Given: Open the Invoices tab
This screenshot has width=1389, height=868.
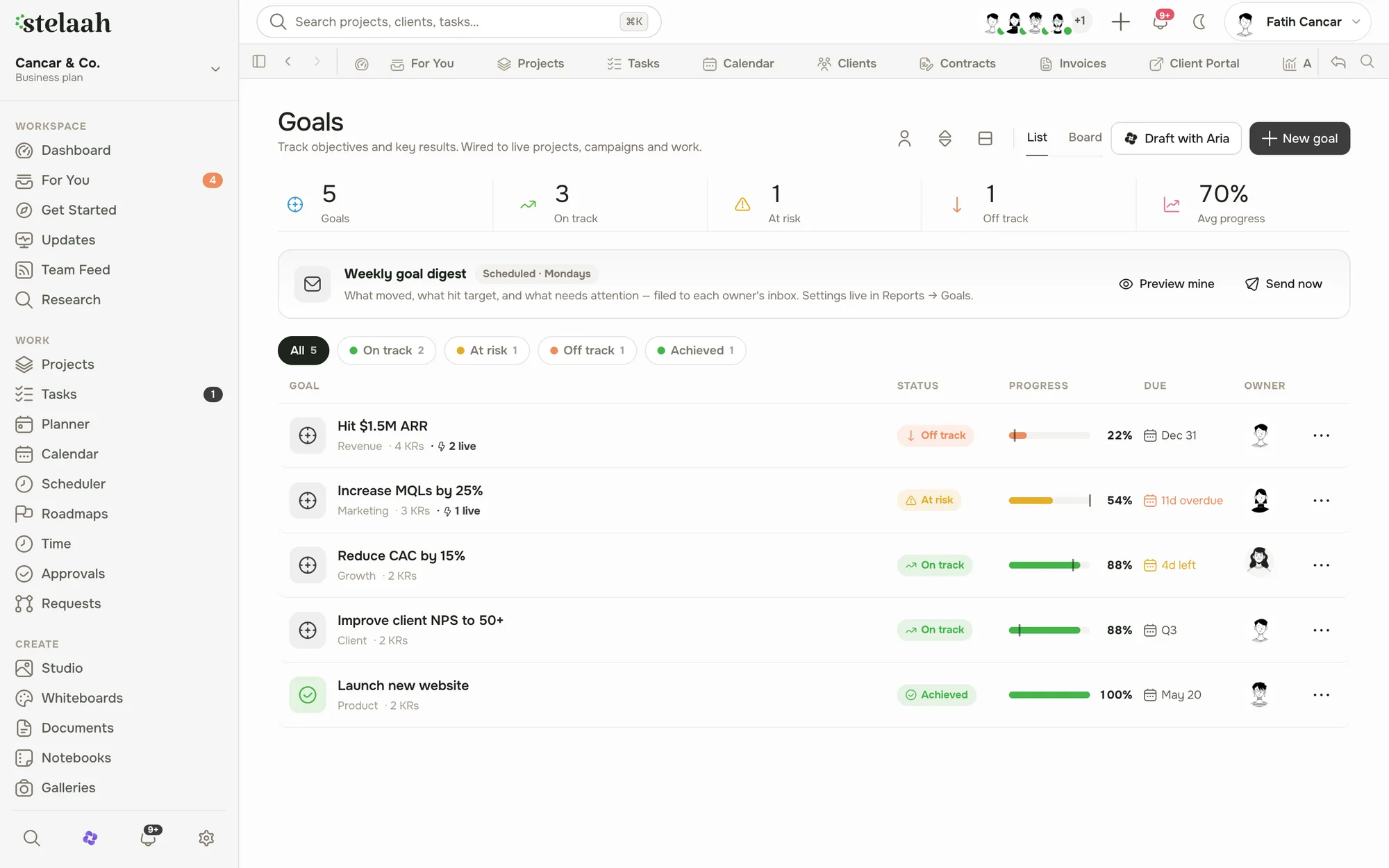Looking at the screenshot, I should point(1073,63).
